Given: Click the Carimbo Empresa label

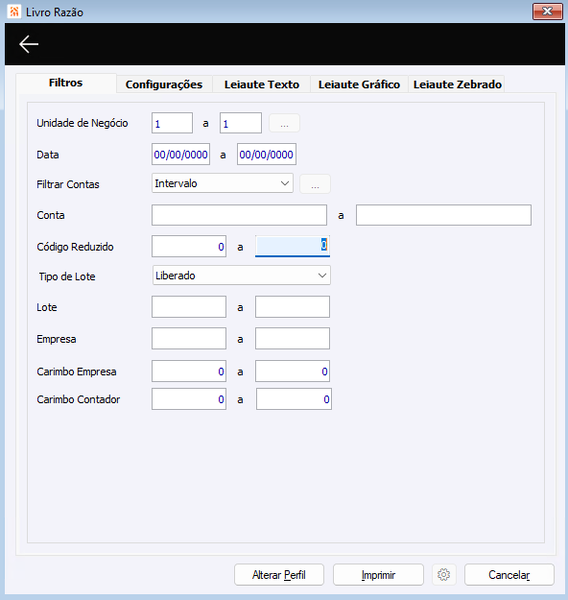Looking at the screenshot, I should [77, 372].
